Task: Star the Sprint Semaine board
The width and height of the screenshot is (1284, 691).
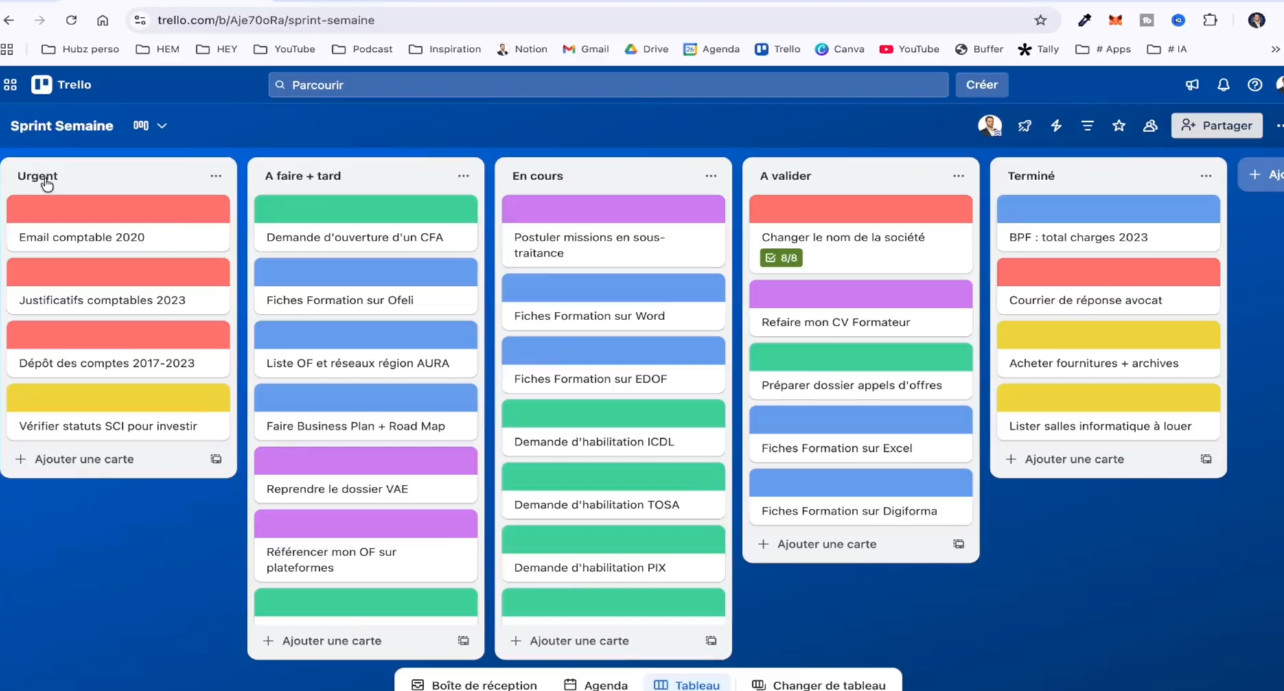Action: coord(1119,126)
